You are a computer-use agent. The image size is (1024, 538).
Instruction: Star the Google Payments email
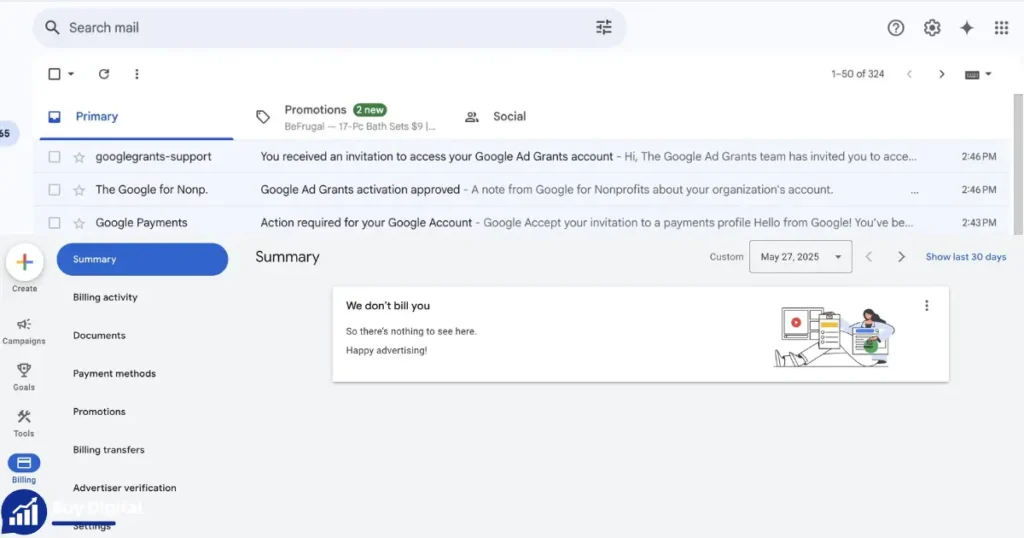(x=79, y=223)
